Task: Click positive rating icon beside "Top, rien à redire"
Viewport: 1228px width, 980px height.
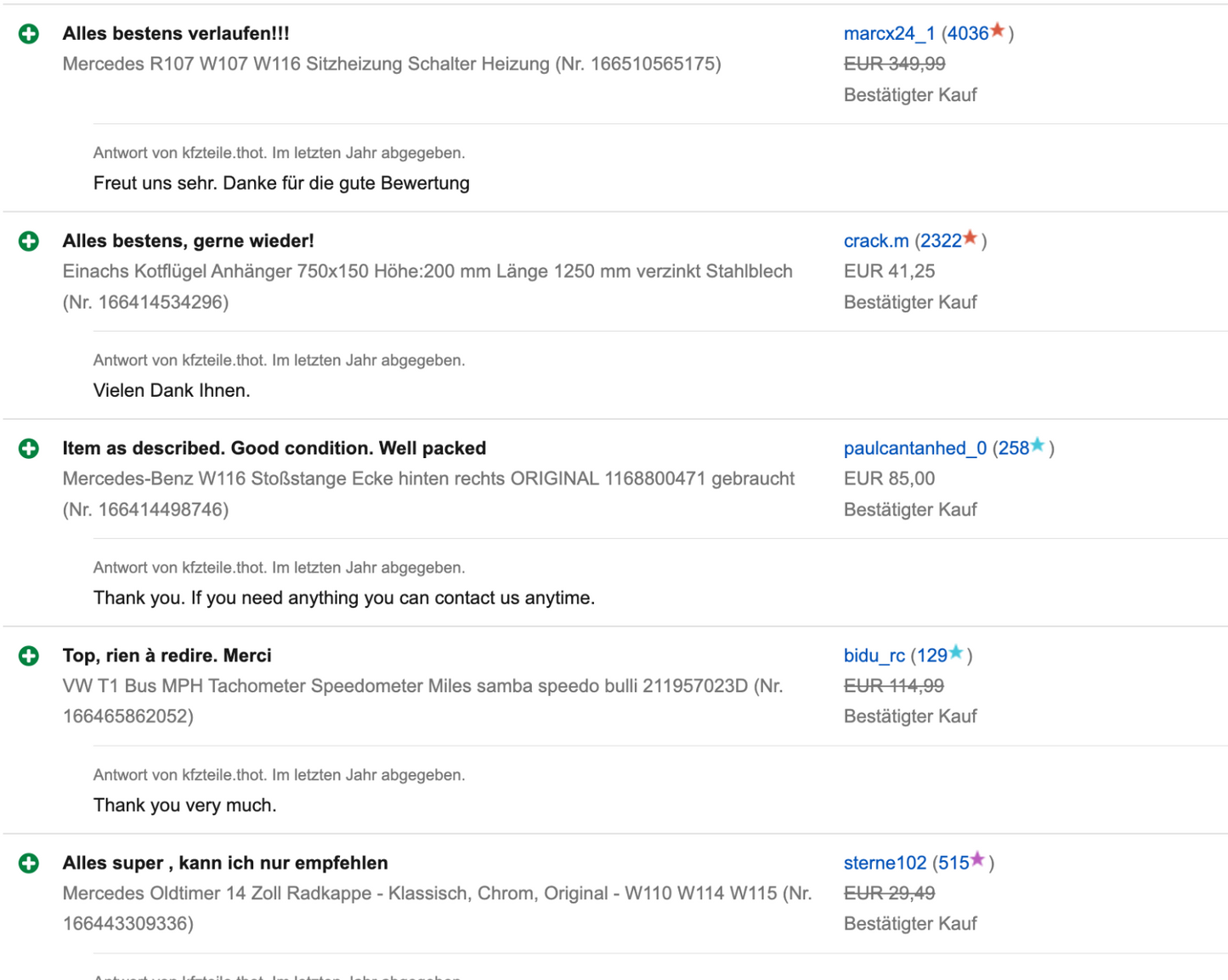Action: pos(29,656)
